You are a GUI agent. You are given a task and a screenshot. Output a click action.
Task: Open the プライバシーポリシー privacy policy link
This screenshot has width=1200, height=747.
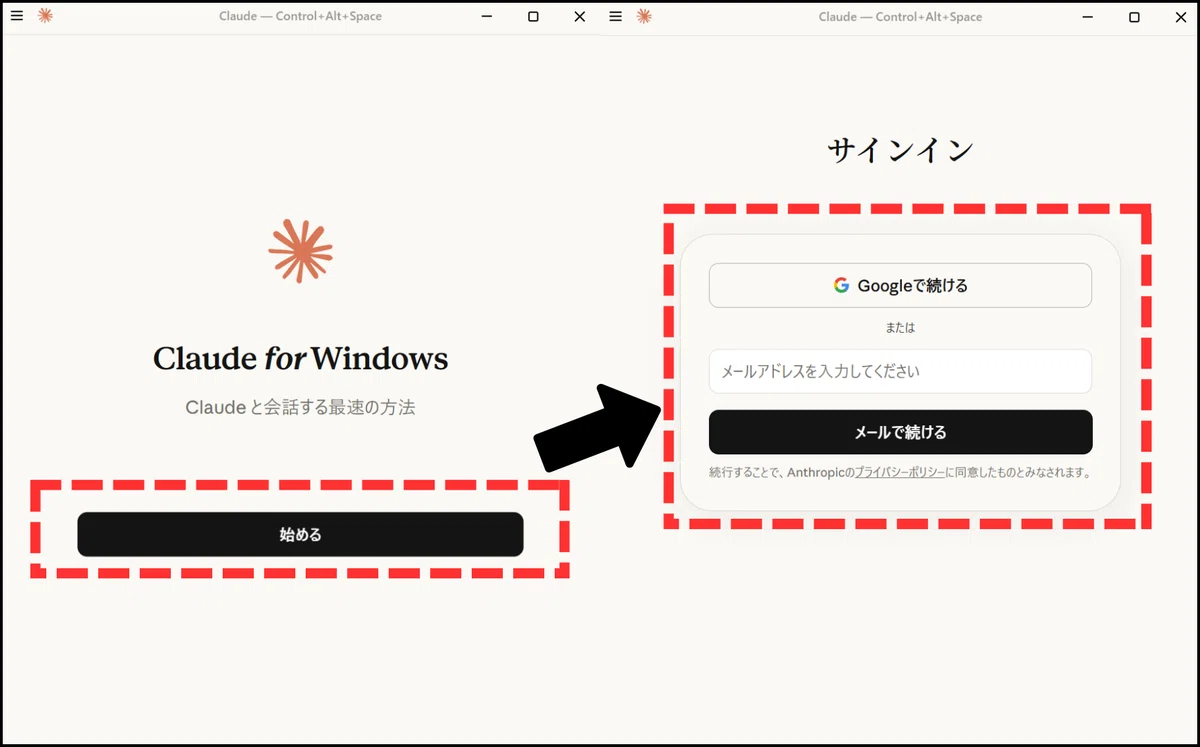click(x=899, y=472)
